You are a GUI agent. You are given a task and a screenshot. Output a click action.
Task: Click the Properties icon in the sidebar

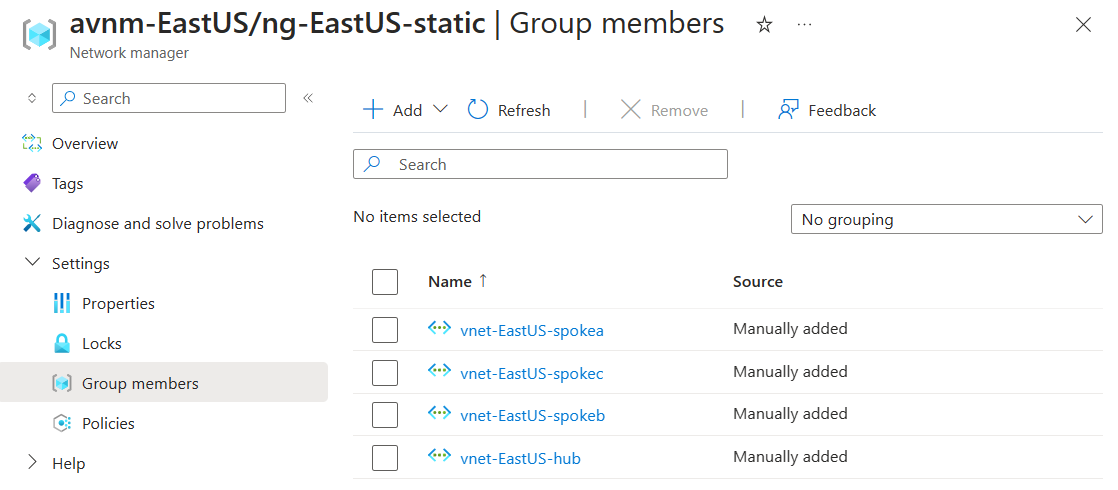[62, 304]
